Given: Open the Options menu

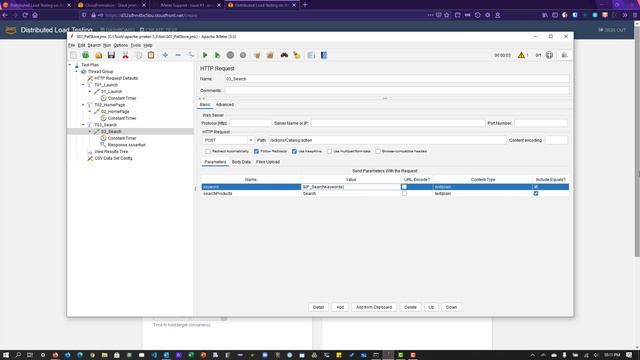Looking at the screenshot, I should click(120, 45).
